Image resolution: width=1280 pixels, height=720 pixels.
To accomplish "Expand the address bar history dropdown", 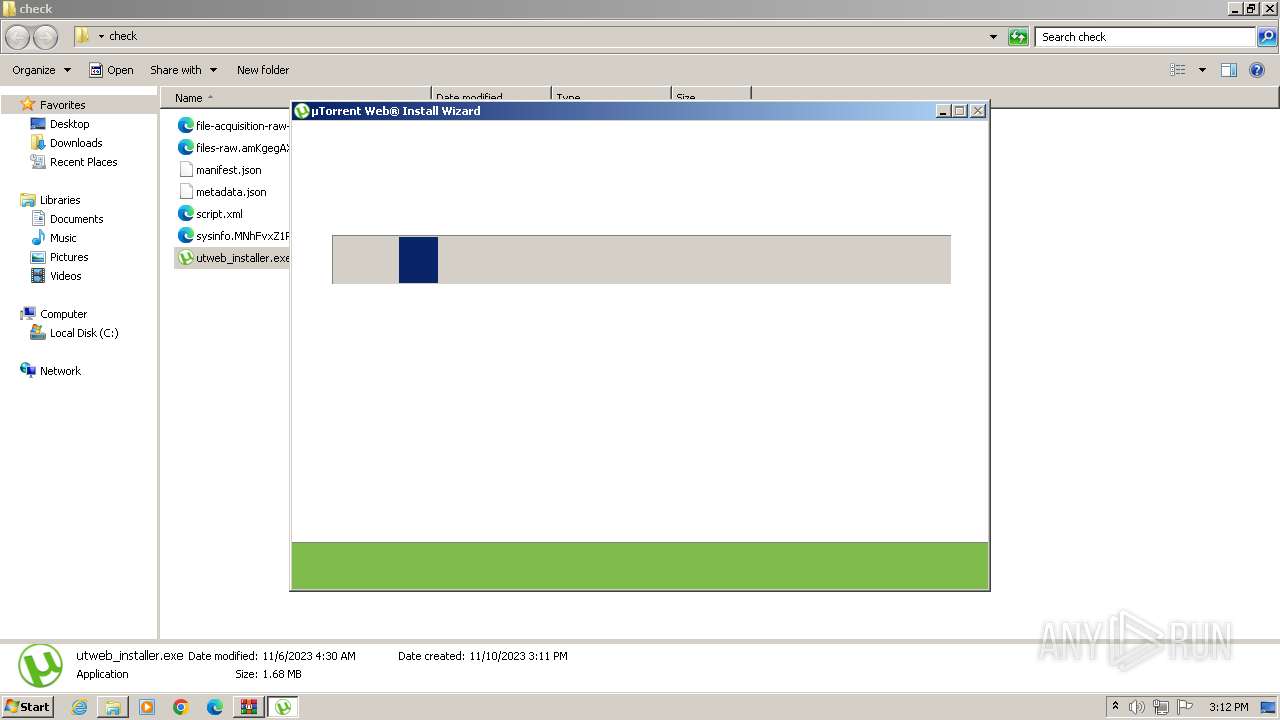I will [x=993, y=37].
